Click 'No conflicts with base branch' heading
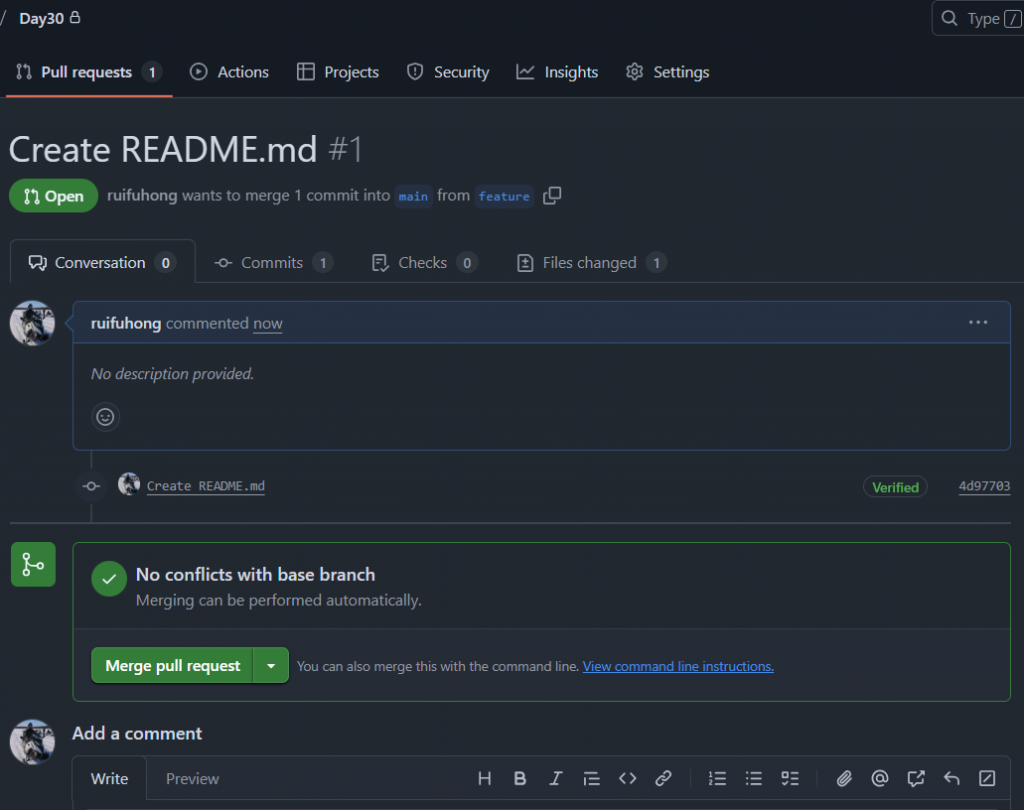This screenshot has height=810, width=1024. pos(255,575)
